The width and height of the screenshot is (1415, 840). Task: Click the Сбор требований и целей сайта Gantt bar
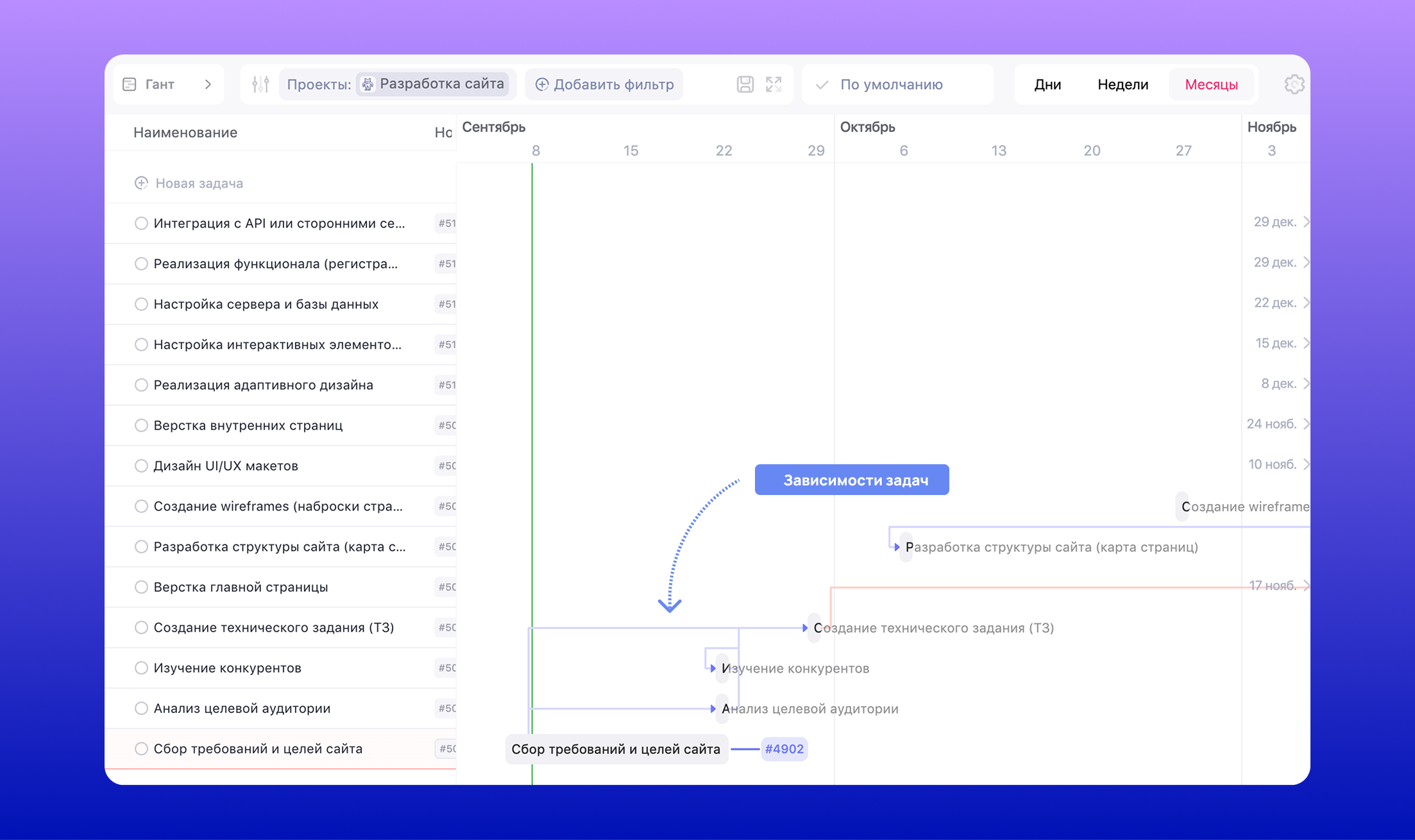coord(616,749)
